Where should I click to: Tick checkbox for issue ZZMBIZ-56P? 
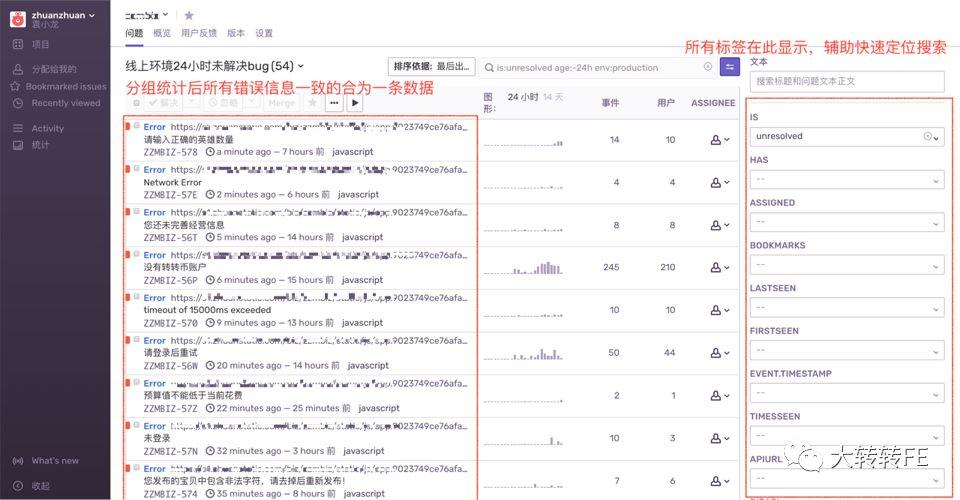[137, 254]
